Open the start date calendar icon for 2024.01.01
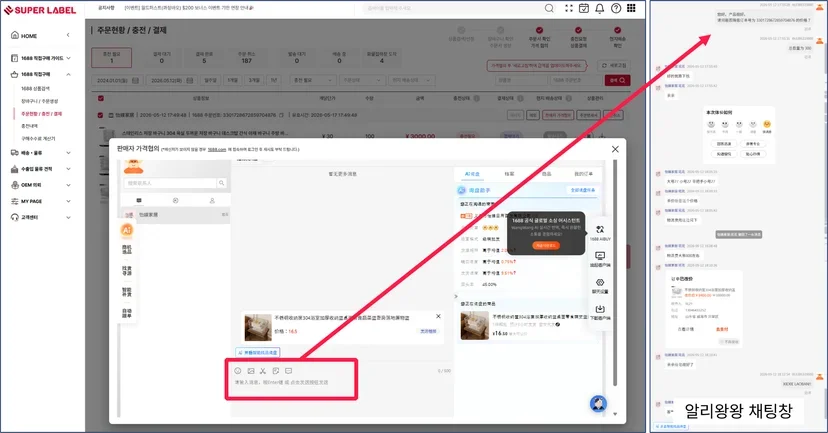This screenshot has height=433, width=828. 135,80
